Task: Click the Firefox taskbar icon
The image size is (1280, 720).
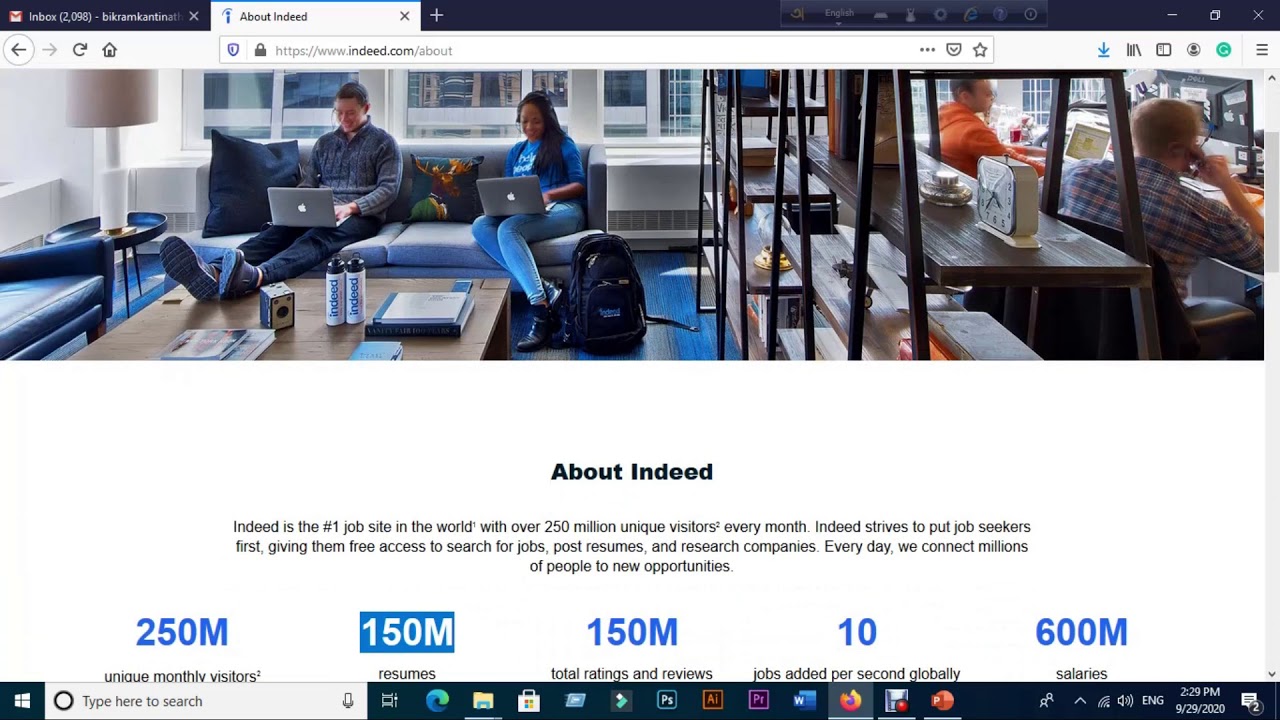Action: (x=850, y=701)
